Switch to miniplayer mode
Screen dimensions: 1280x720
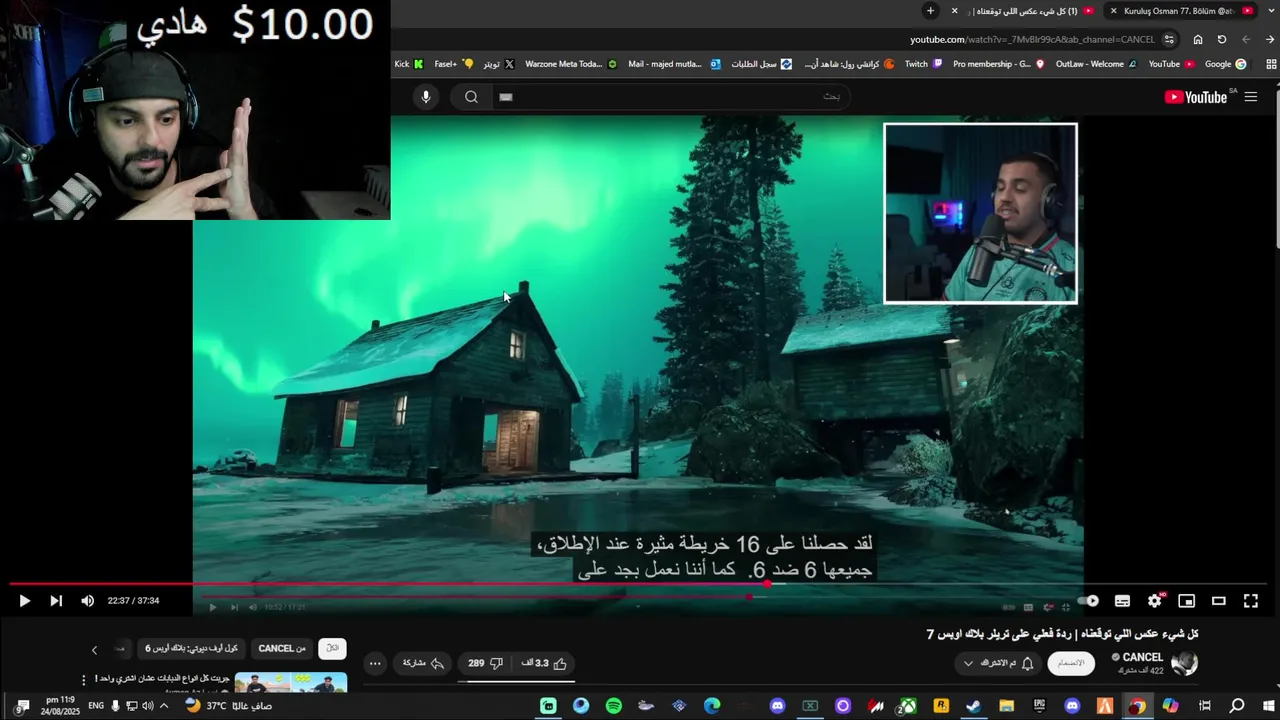pyautogui.click(x=1186, y=601)
